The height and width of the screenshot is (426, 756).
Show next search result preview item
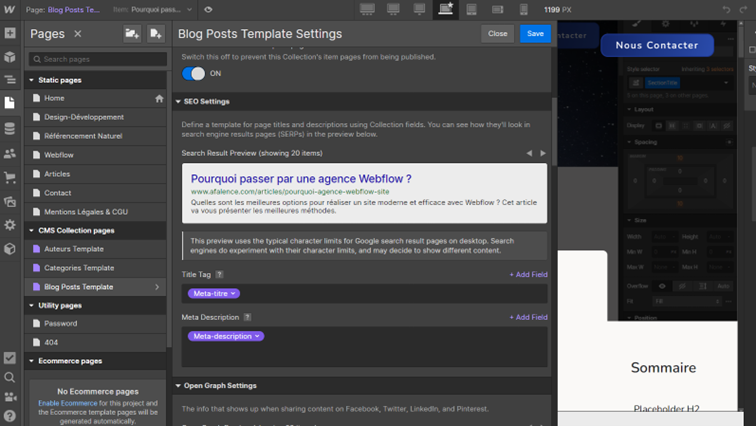[543, 153]
